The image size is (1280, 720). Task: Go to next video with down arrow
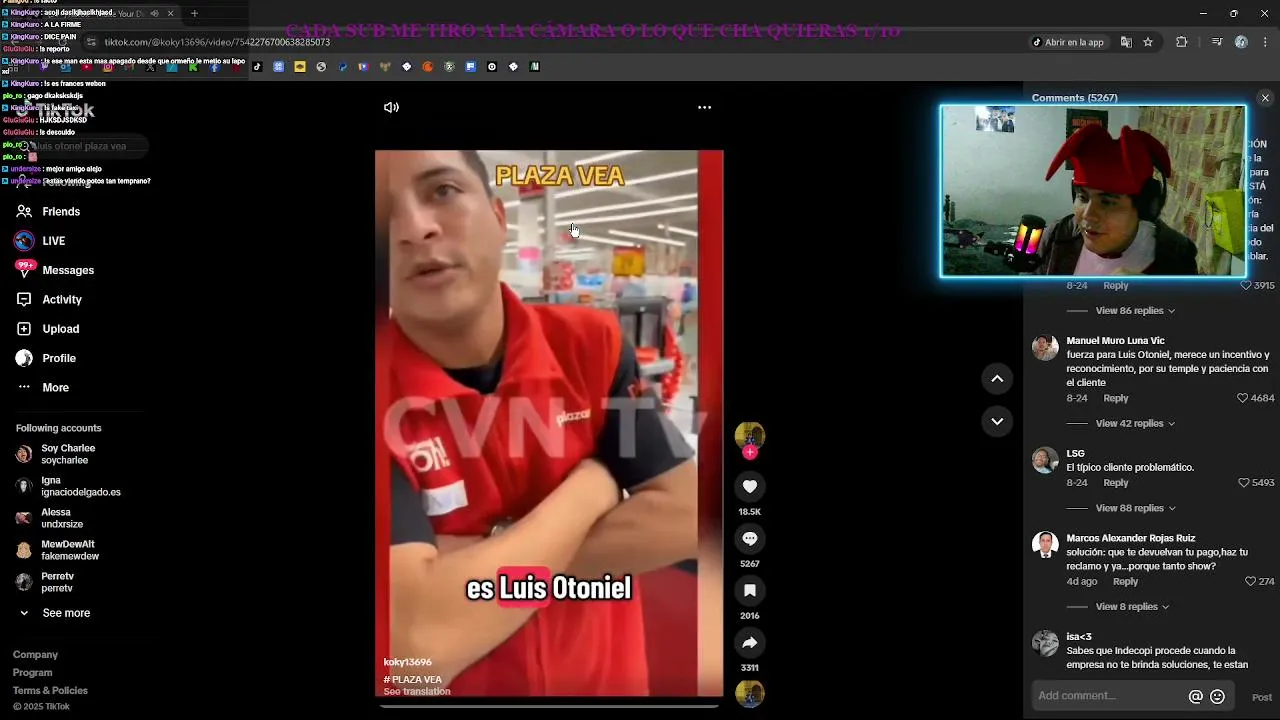point(997,422)
